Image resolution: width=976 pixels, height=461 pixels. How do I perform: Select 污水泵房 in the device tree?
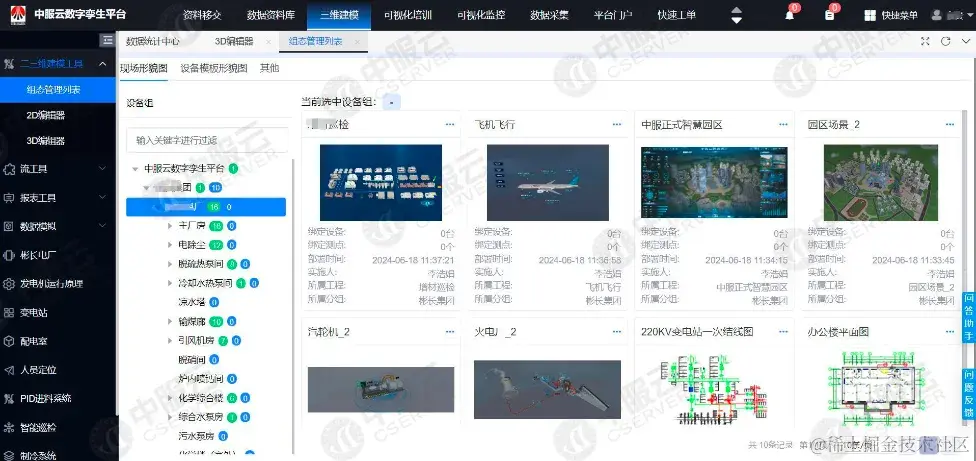(x=197, y=436)
